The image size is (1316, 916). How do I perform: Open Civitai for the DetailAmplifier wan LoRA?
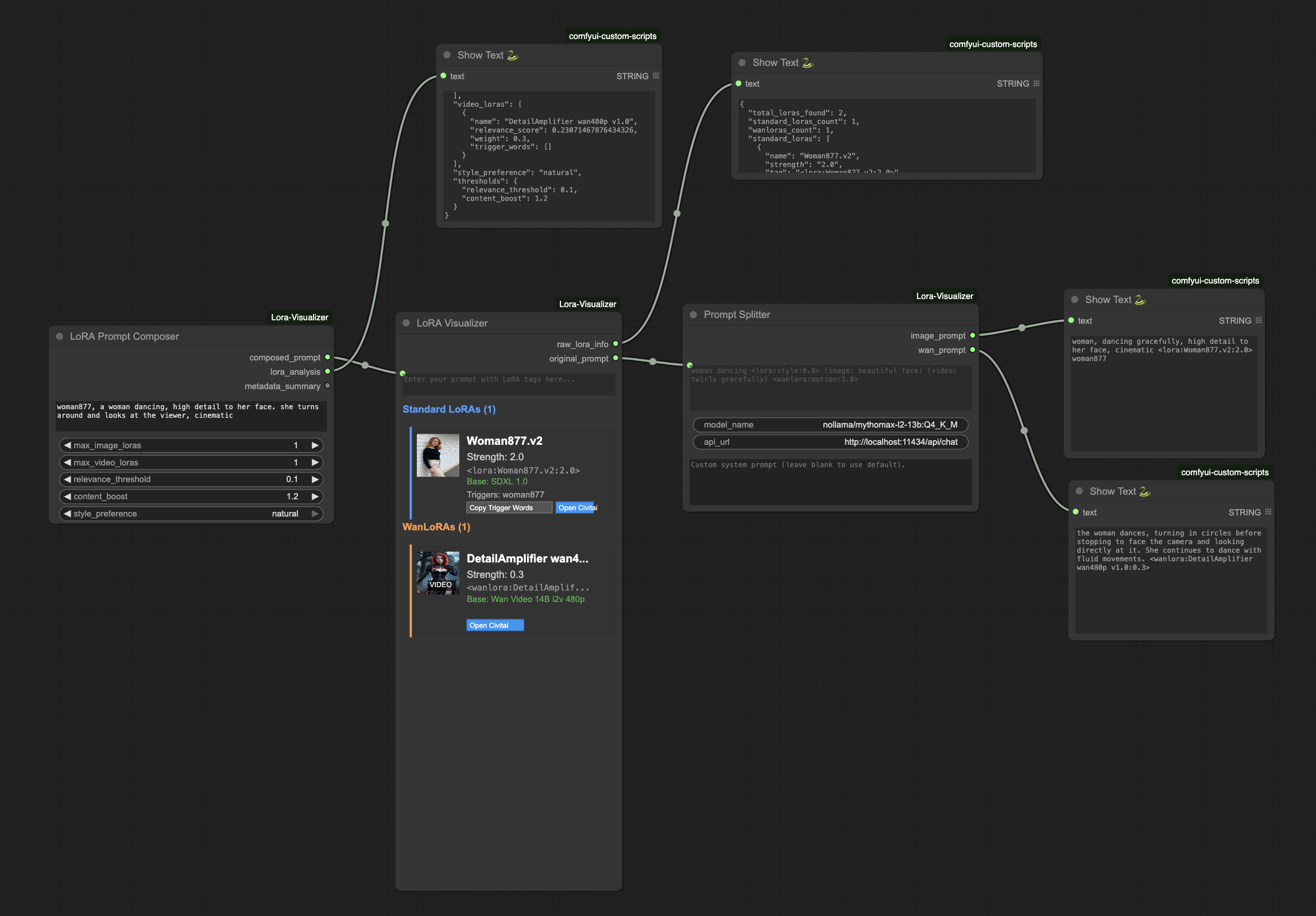tap(495, 626)
